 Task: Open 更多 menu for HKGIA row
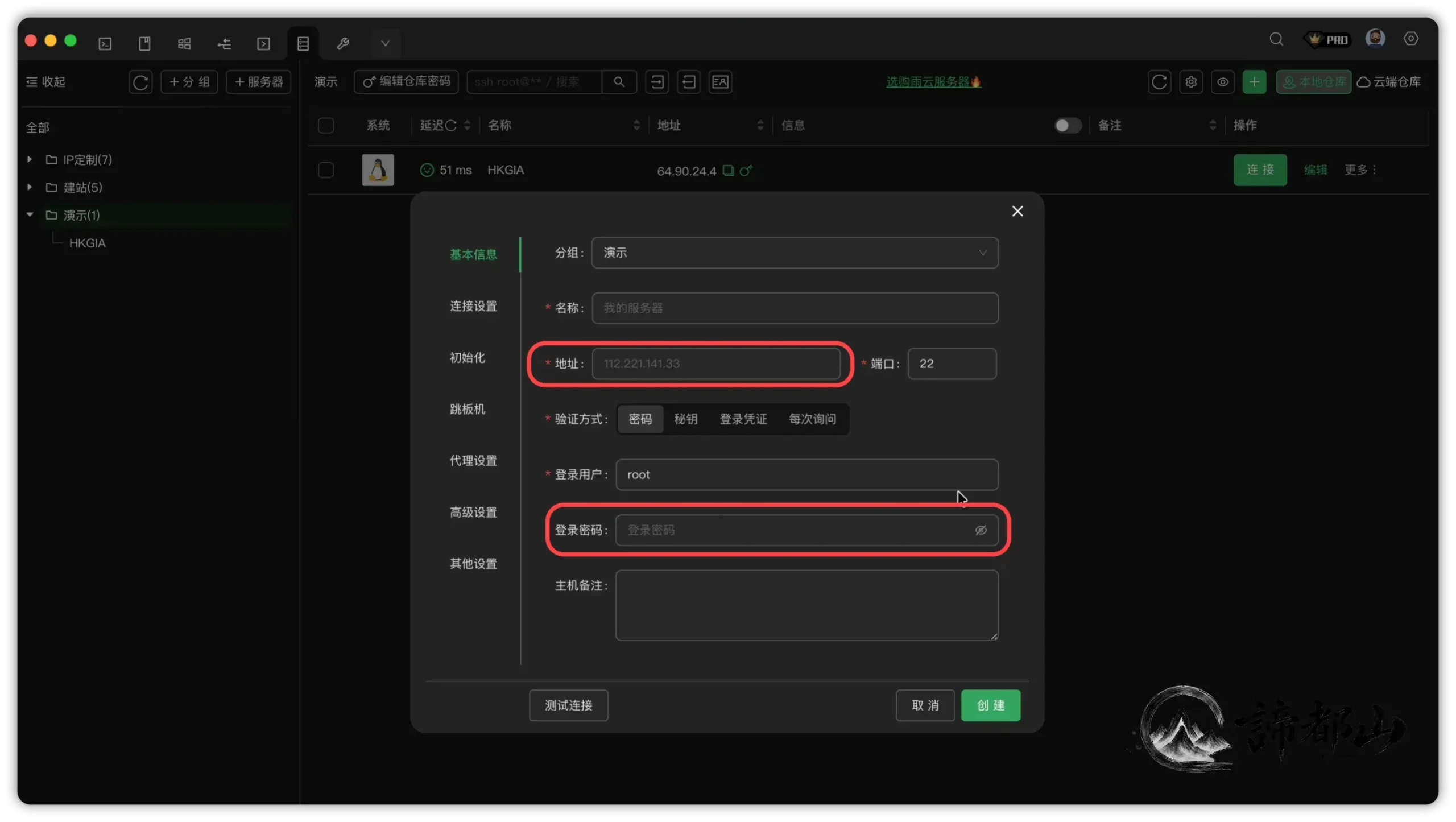[1360, 170]
